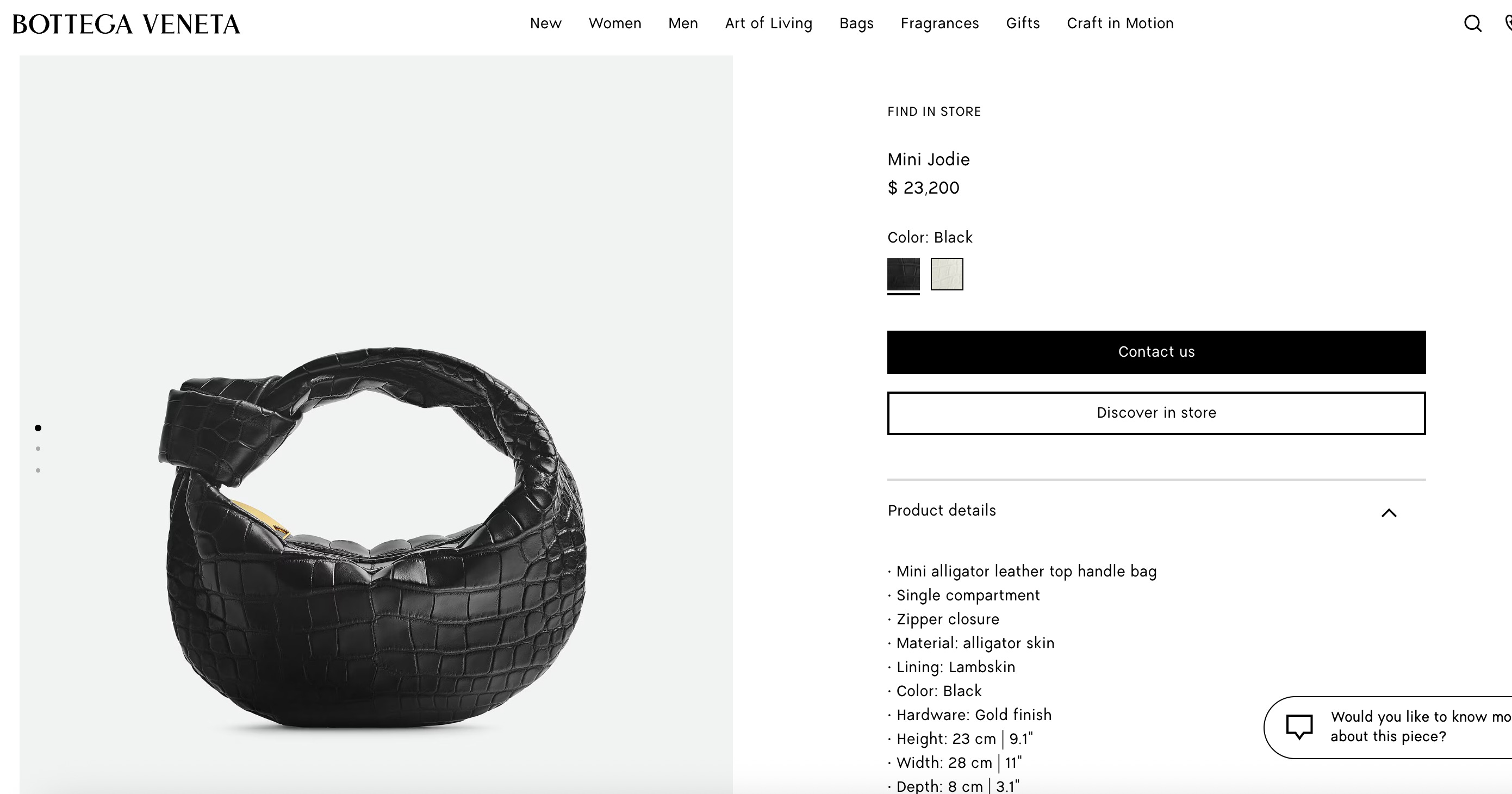Select second image carousel dot

point(38,449)
